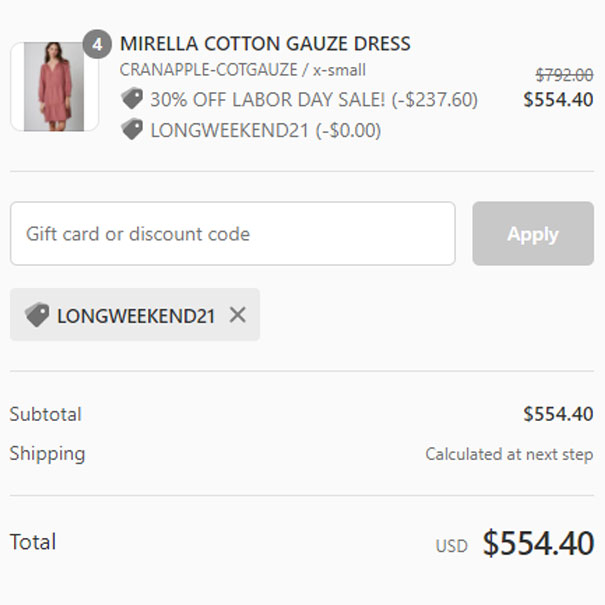This screenshot has height=605, width=605.
Task: Click the crossed-out $792.00 original price
Action: 564,75
